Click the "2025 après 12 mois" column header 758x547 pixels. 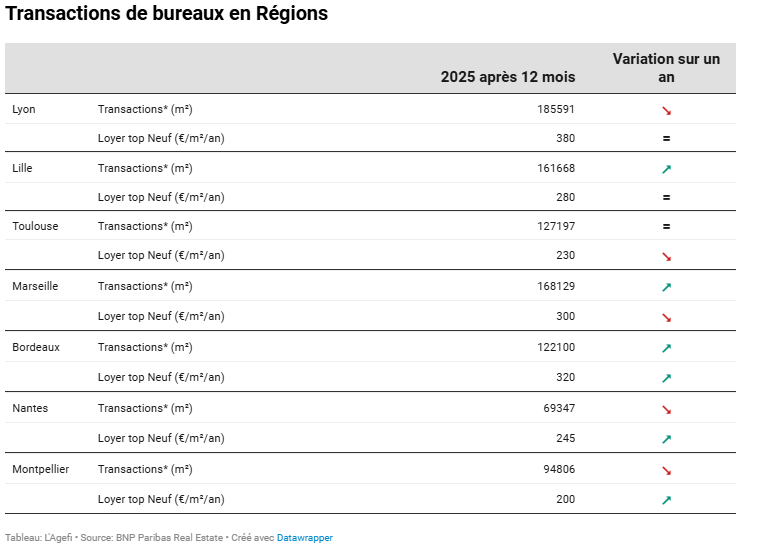pos(508,77)
